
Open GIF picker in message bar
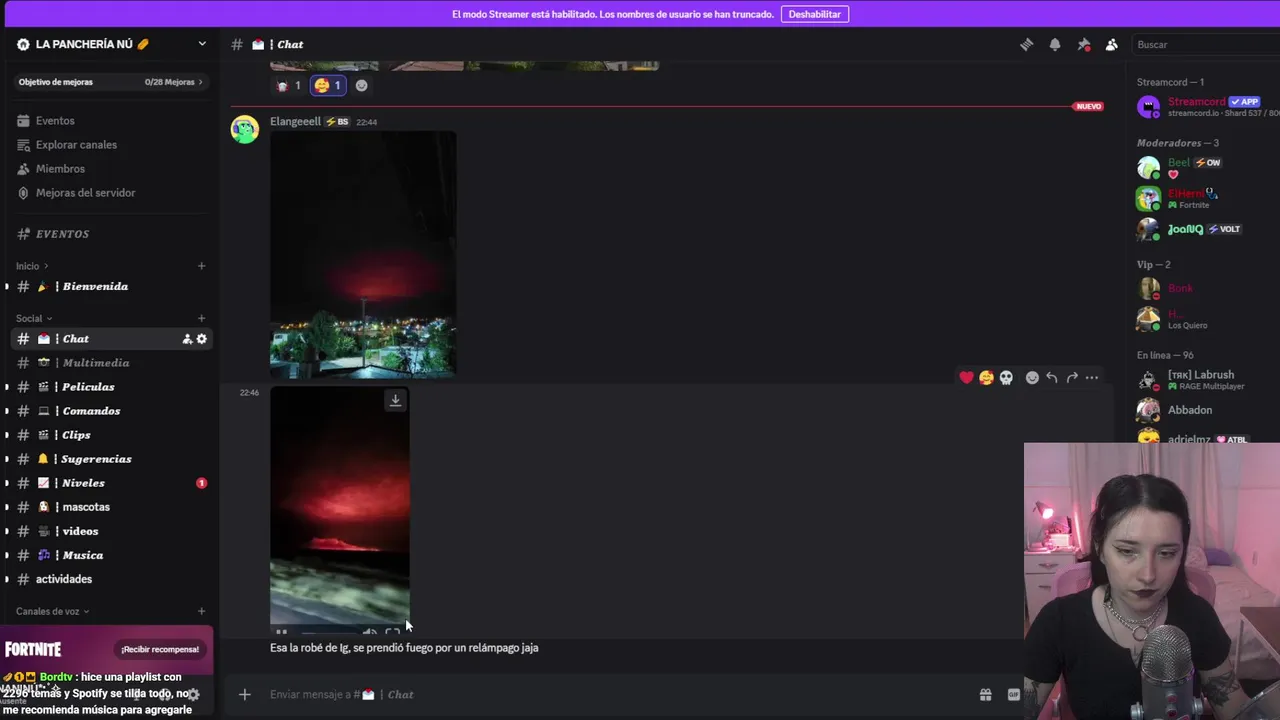tap(1013, 694)
